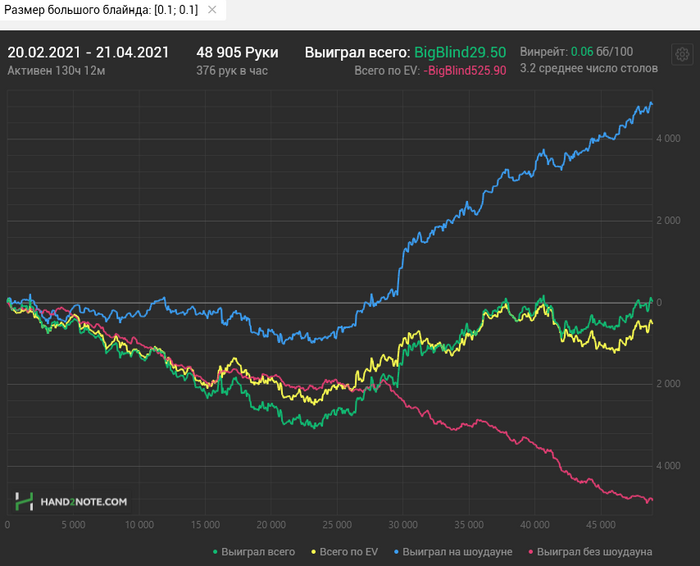Click the green legend dot for total winnings

(215, 552)
